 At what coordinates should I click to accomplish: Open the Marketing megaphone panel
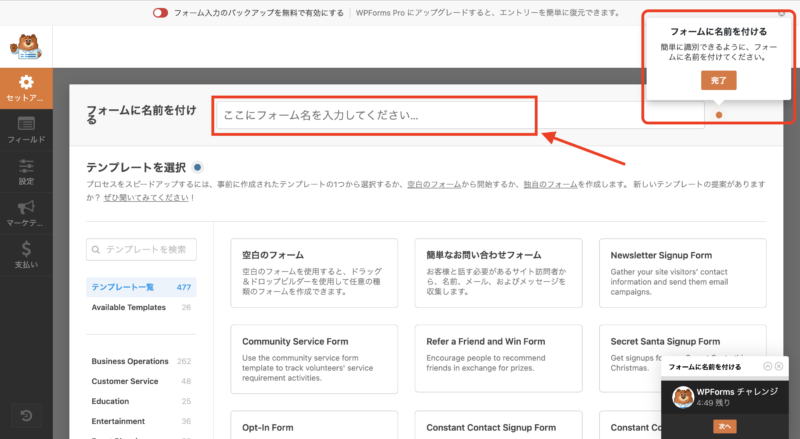(26, 213)
